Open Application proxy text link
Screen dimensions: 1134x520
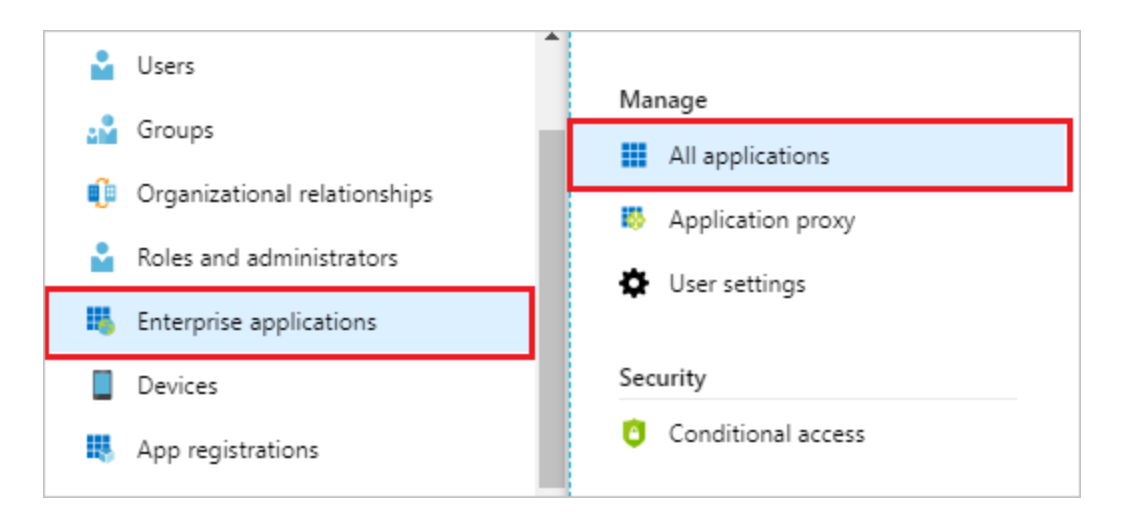(762, 220)
